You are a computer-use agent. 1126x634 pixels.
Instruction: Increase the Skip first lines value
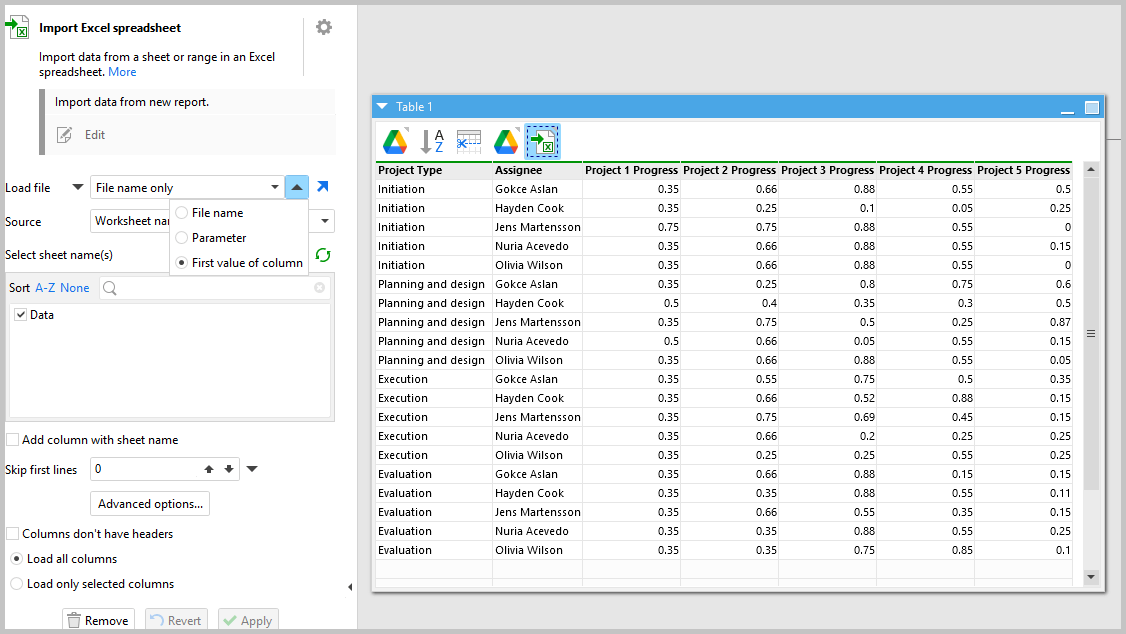tap(209, 469)
